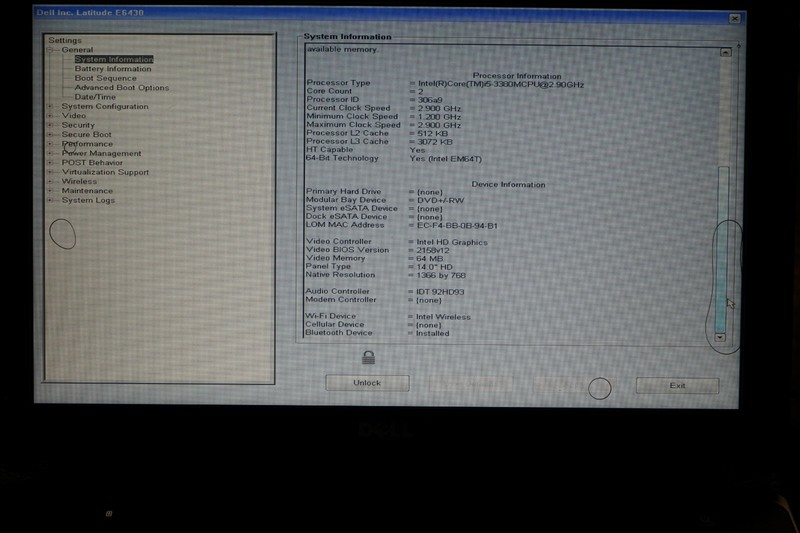Screen dimensions: 800x533
Task: Expand the System Logs node
Action: (51, 200)
